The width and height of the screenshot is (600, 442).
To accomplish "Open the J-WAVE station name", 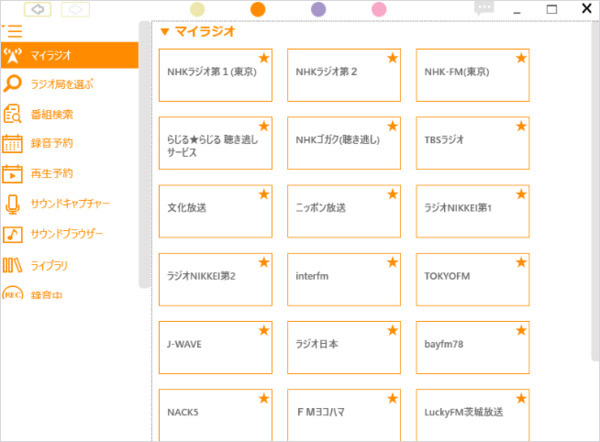I will (184, 344).
